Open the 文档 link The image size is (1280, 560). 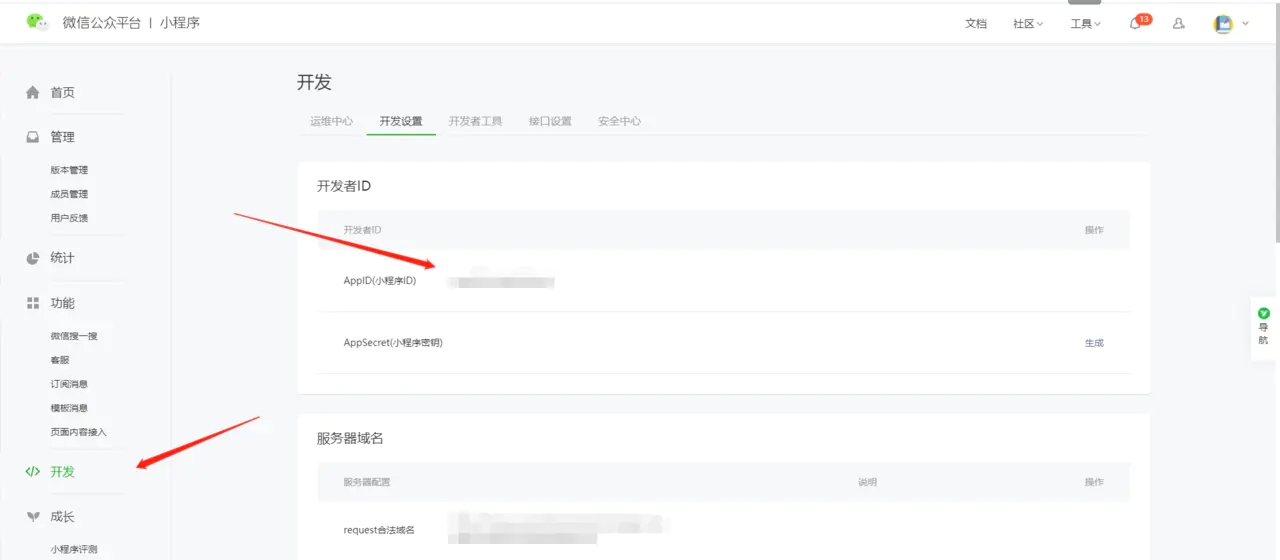pos(976,23)
